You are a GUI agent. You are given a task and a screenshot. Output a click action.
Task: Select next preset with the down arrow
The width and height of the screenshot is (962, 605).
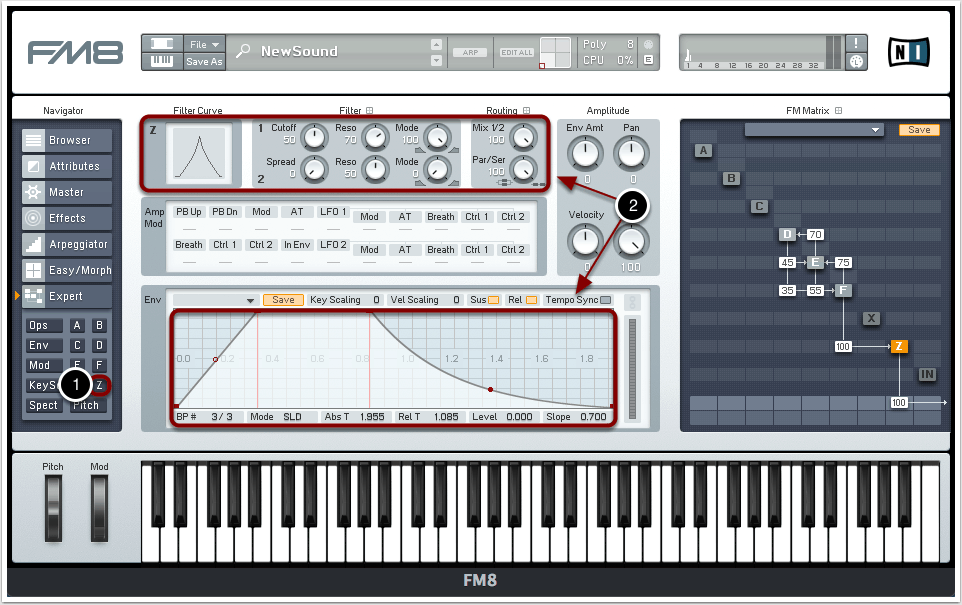(436, 60)
